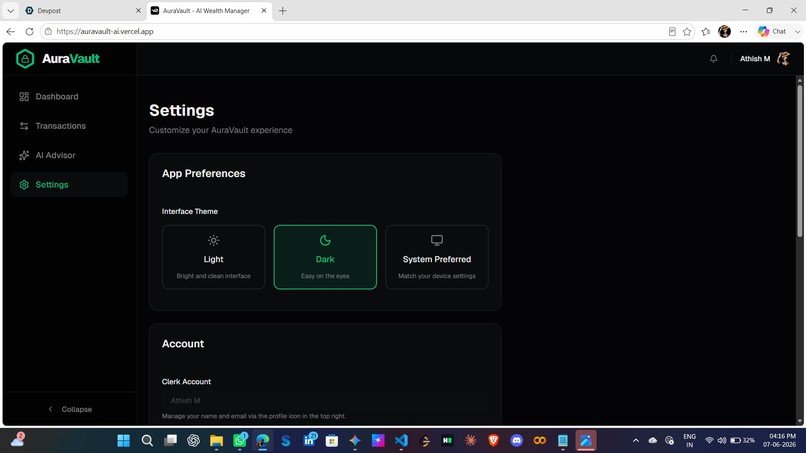
Task: Select the Light interface theme
Action: click(x=213, y=257)
